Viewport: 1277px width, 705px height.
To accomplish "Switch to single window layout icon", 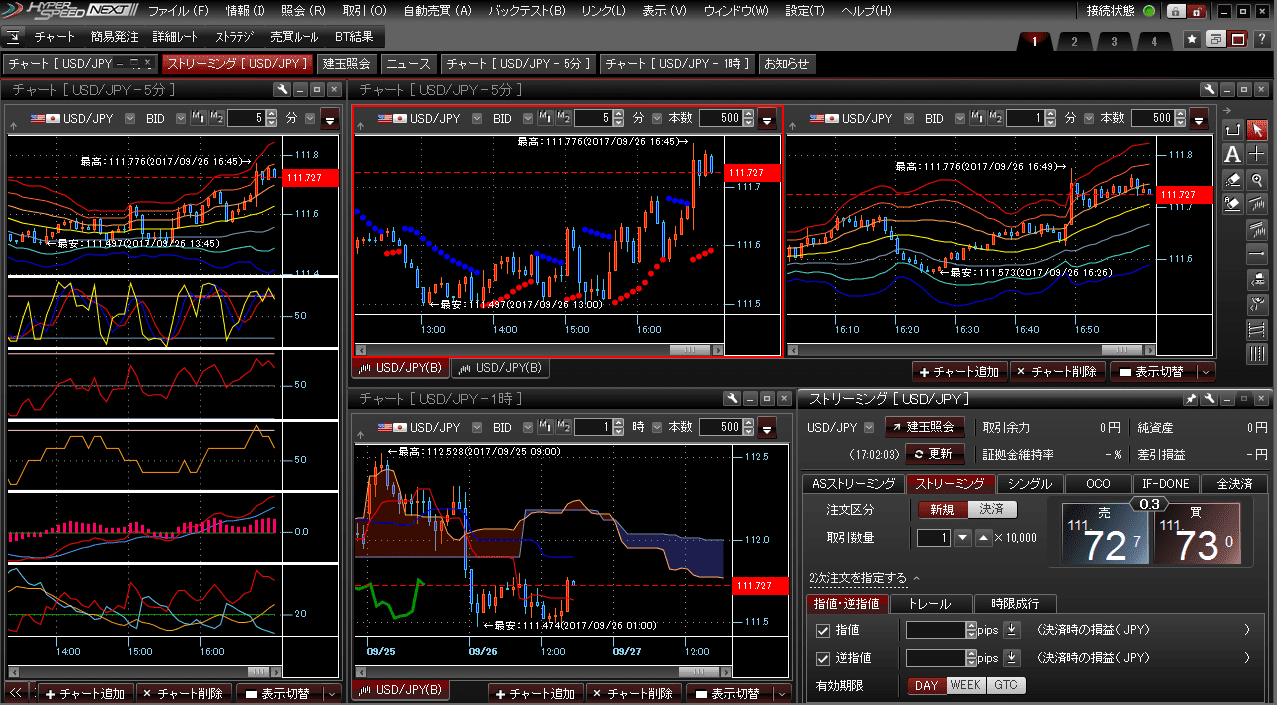I will (x=1238, y=39).
